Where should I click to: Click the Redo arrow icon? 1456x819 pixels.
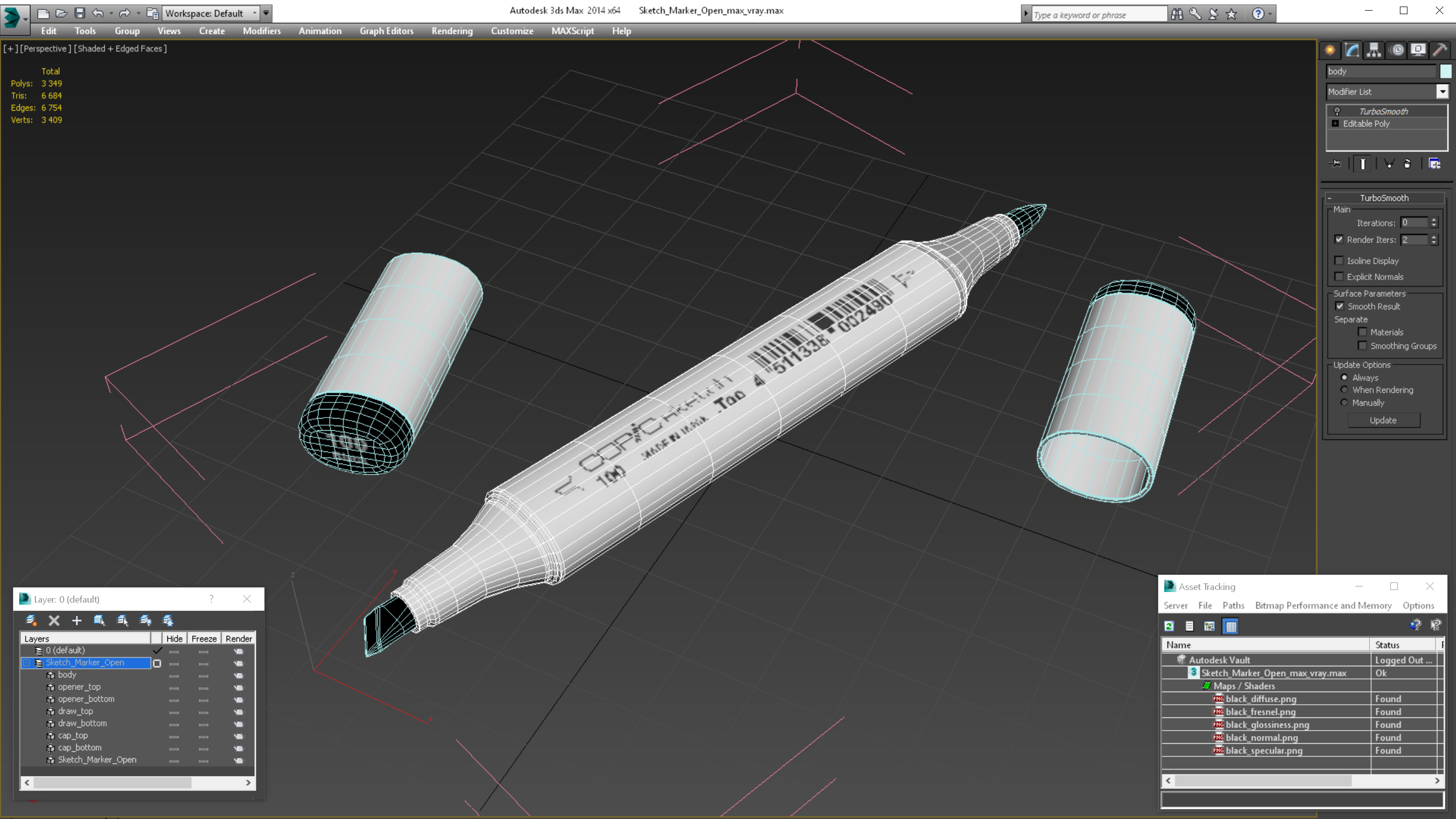125,13
